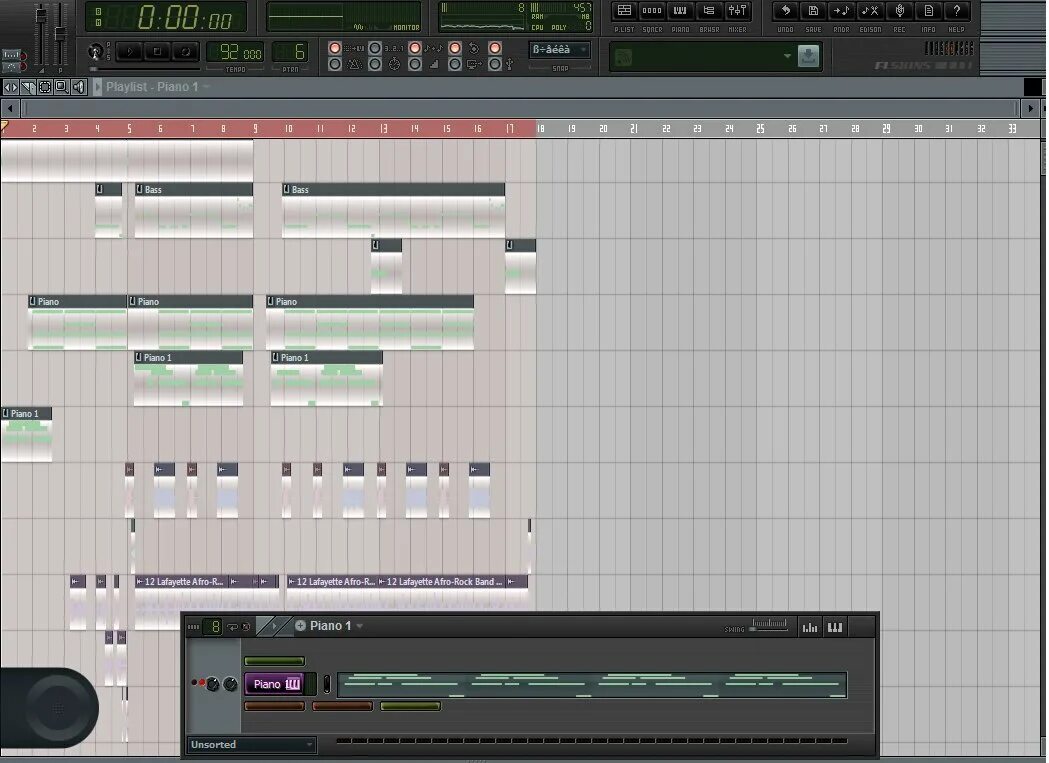Click the Stop transport button
The height and width of the screenshot is (763, 1049).
point(157,52)
